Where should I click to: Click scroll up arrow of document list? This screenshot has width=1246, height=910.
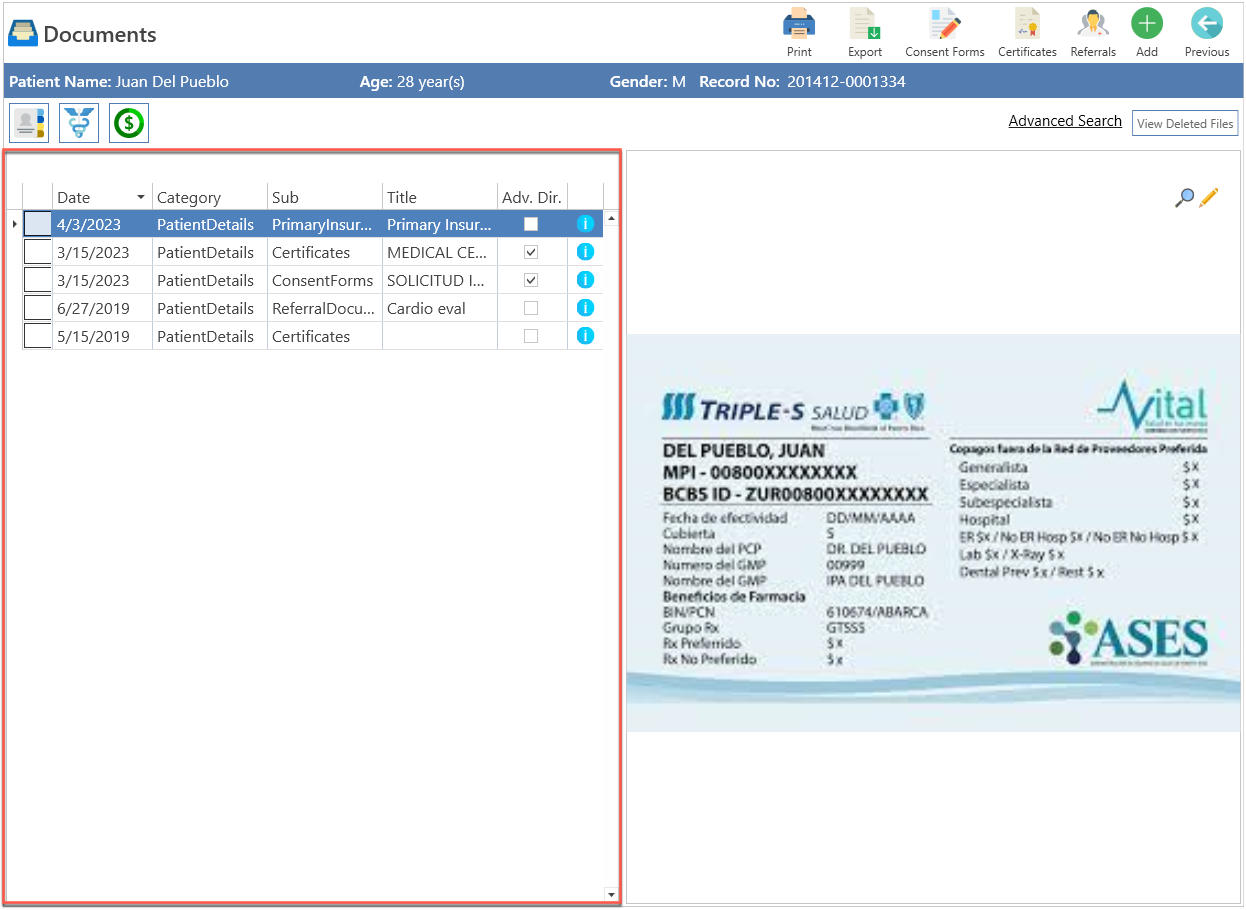pyautogui.click(x=611, y=217)
